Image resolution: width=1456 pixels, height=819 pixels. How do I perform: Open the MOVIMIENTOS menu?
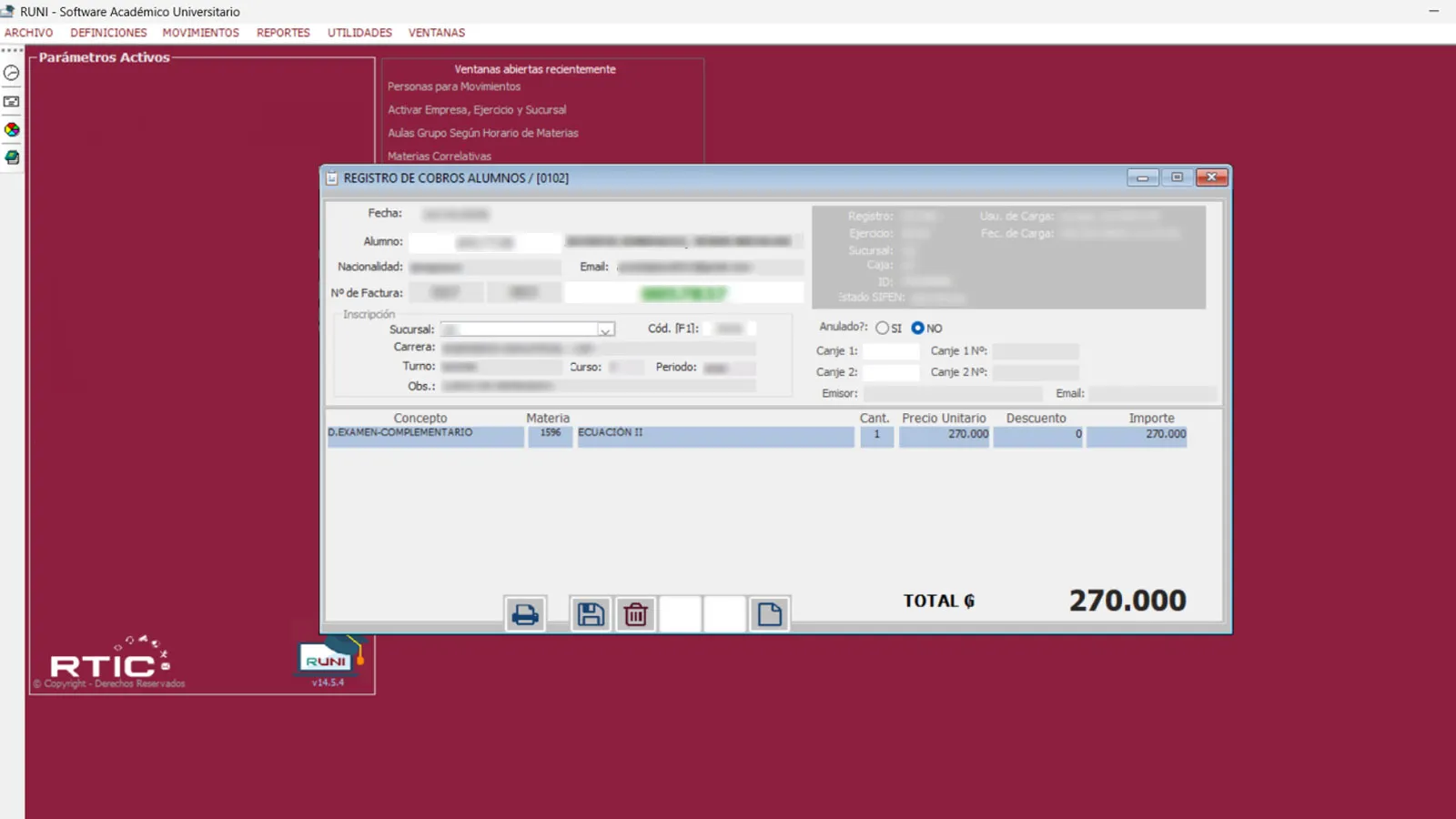(x=201, y=33)
